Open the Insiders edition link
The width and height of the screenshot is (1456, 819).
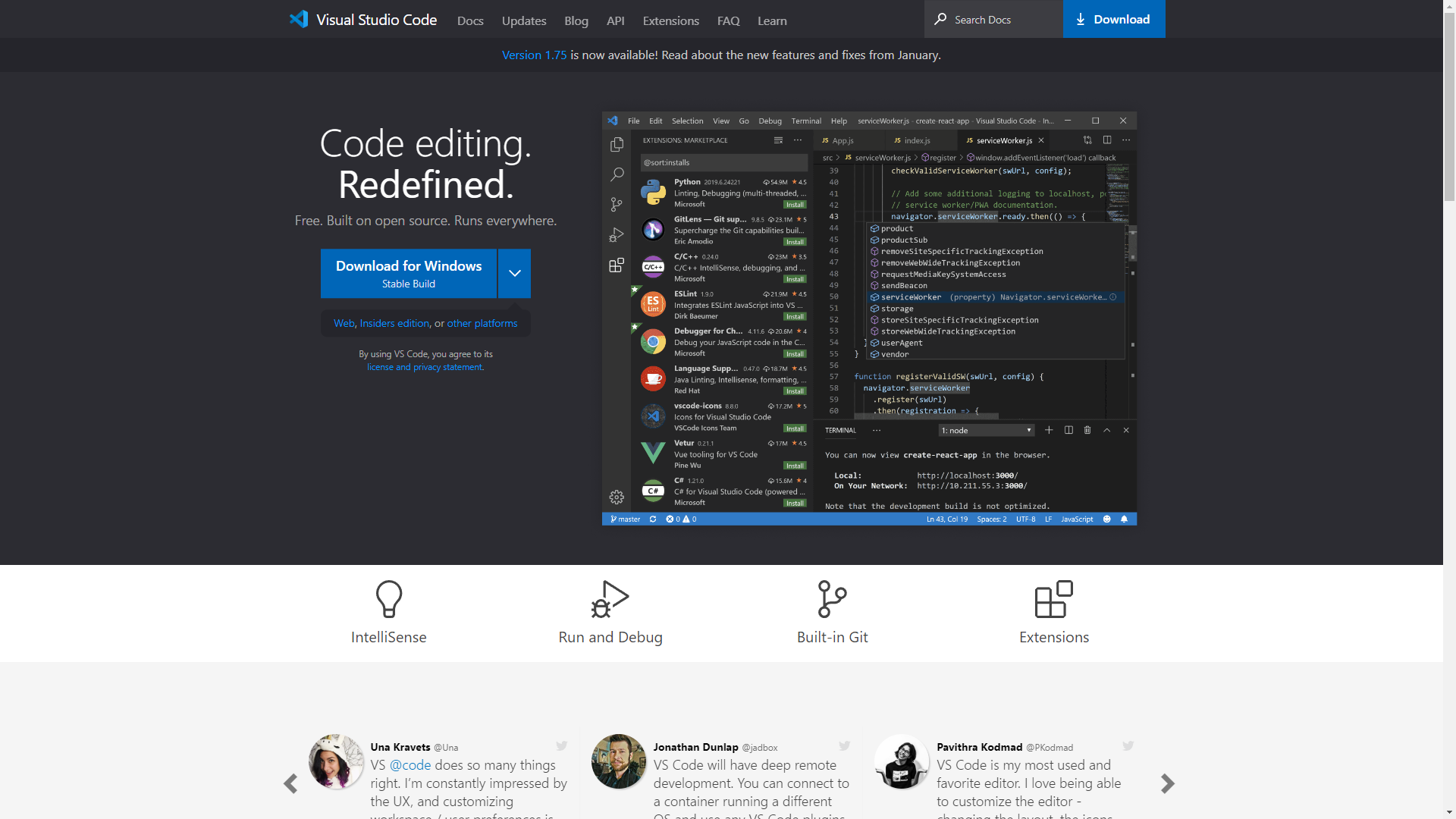[394, 323]
